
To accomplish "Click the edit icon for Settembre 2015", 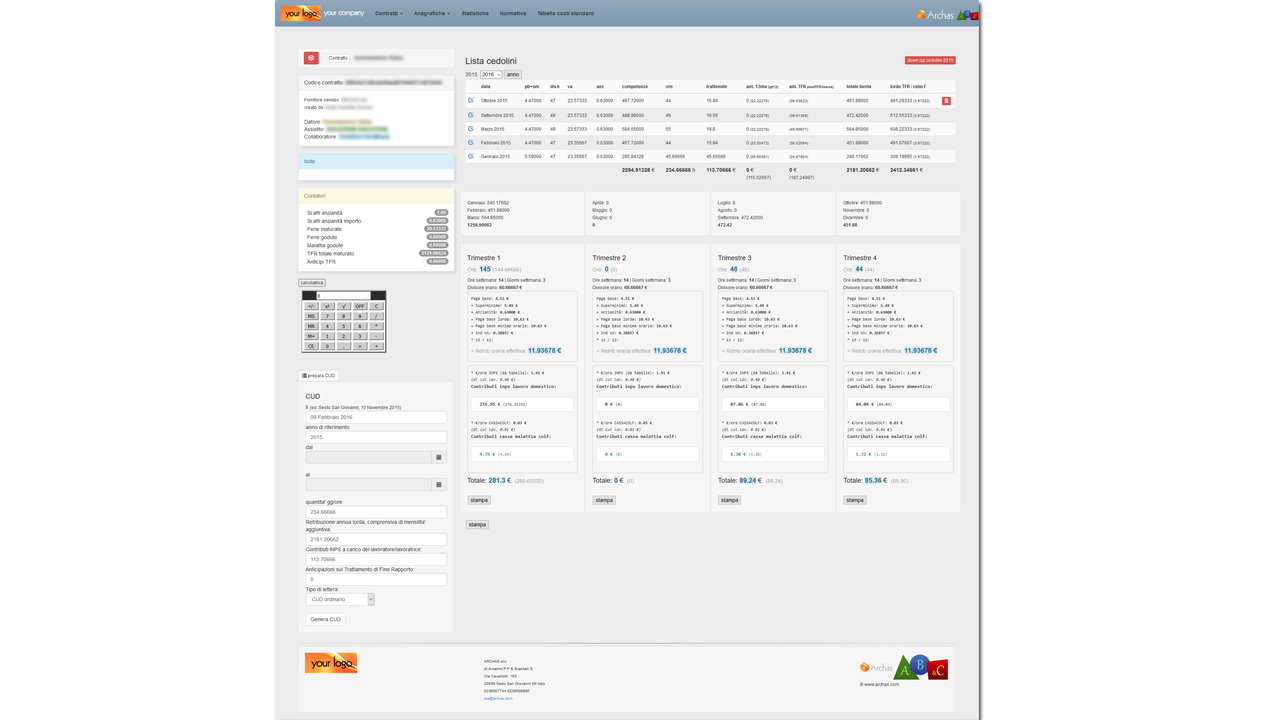I will tap(471, 115).
